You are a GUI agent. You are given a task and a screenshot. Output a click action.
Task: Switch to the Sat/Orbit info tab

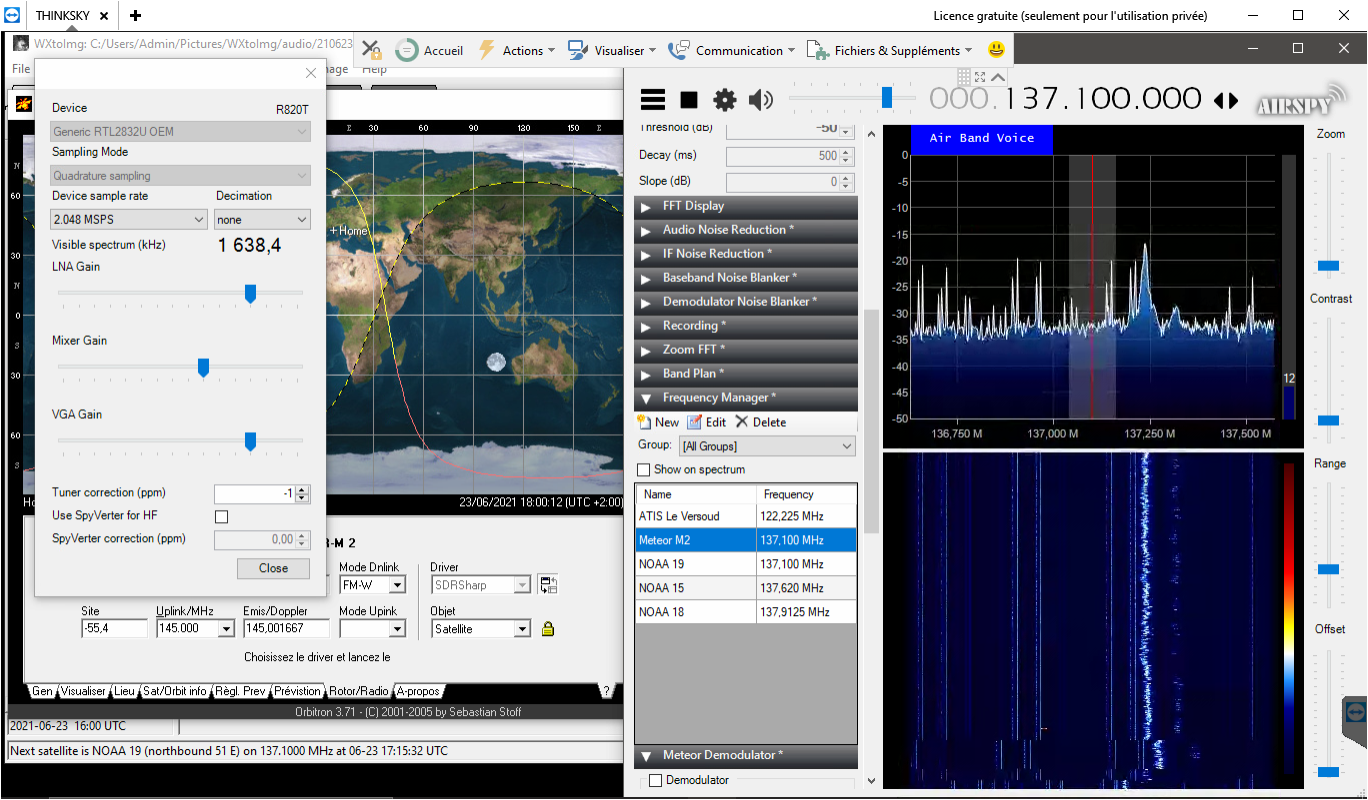tap(175, 691)
